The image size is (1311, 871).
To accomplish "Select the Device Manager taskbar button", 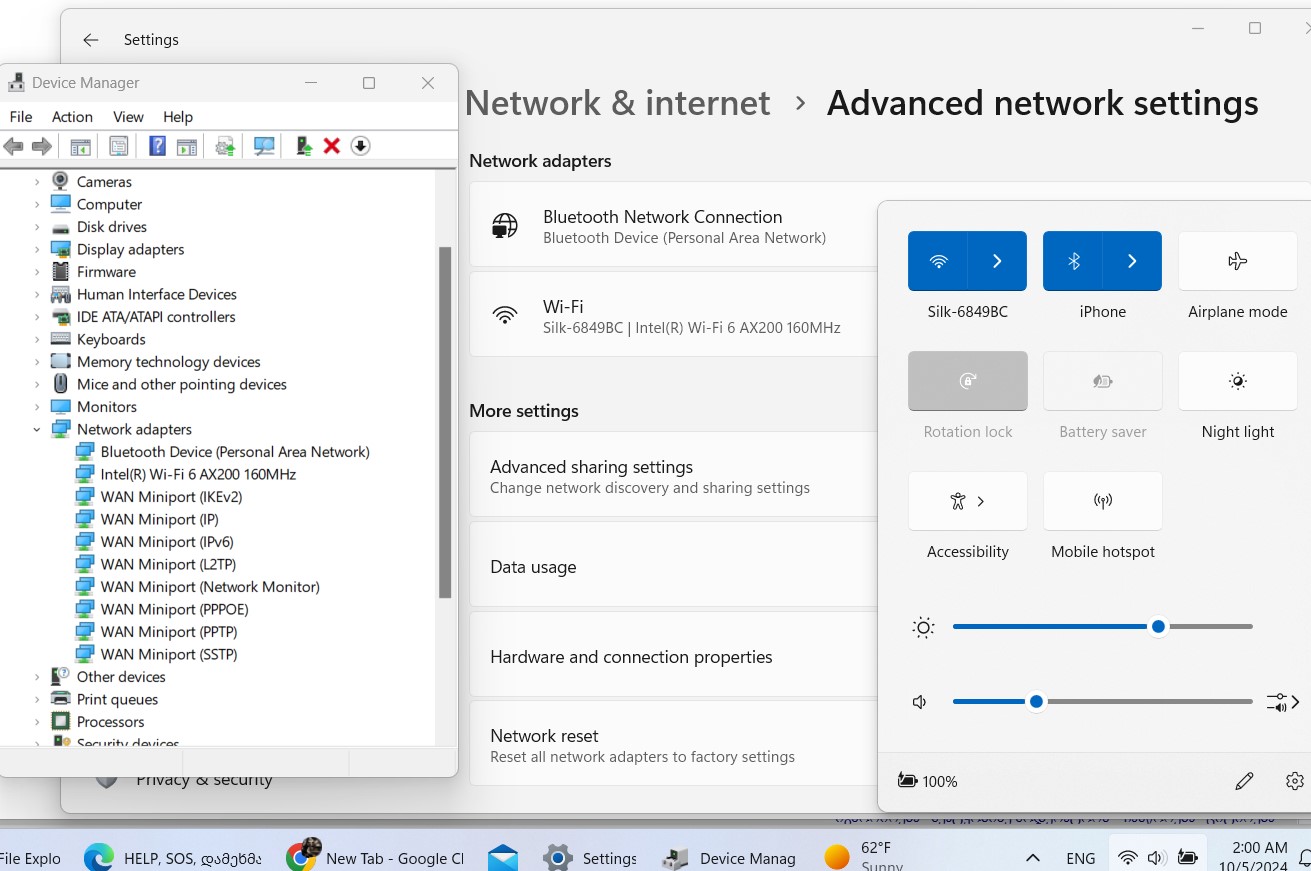I will coord(728,857).
